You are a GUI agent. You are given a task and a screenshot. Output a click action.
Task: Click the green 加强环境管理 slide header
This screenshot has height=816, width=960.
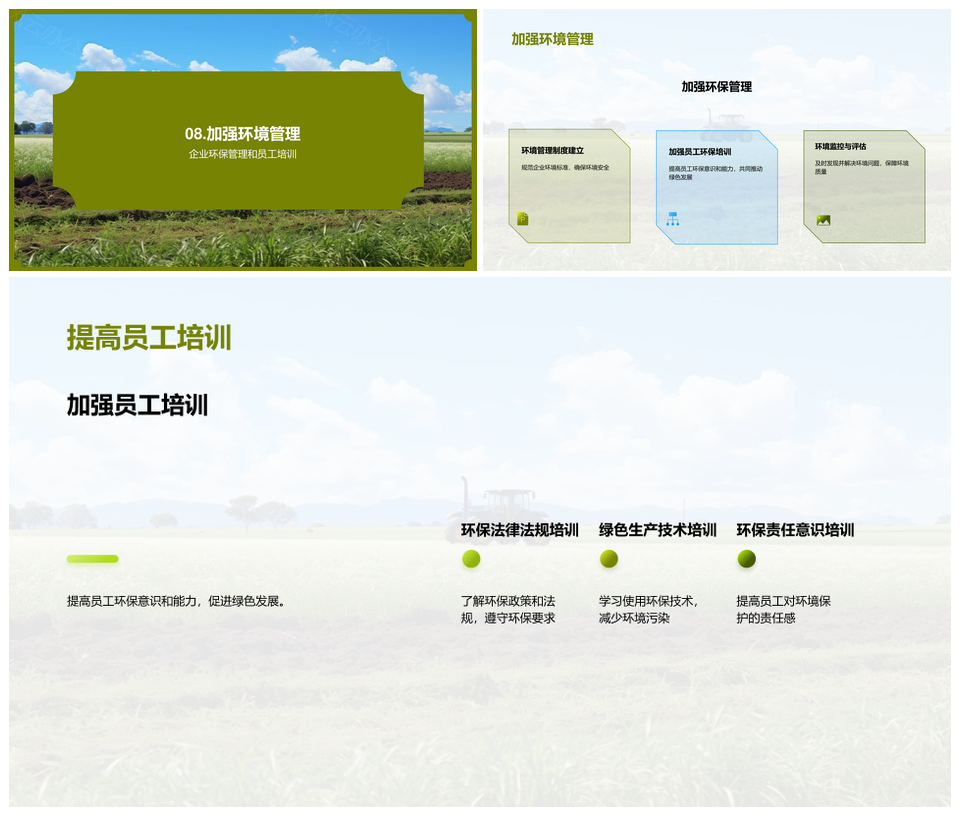point(552,39)
